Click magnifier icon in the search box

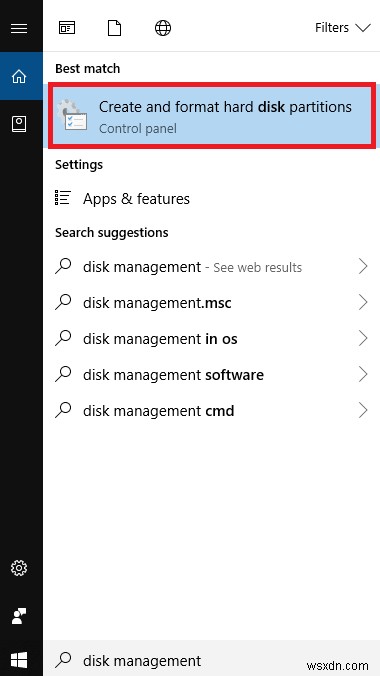[63, 660]
